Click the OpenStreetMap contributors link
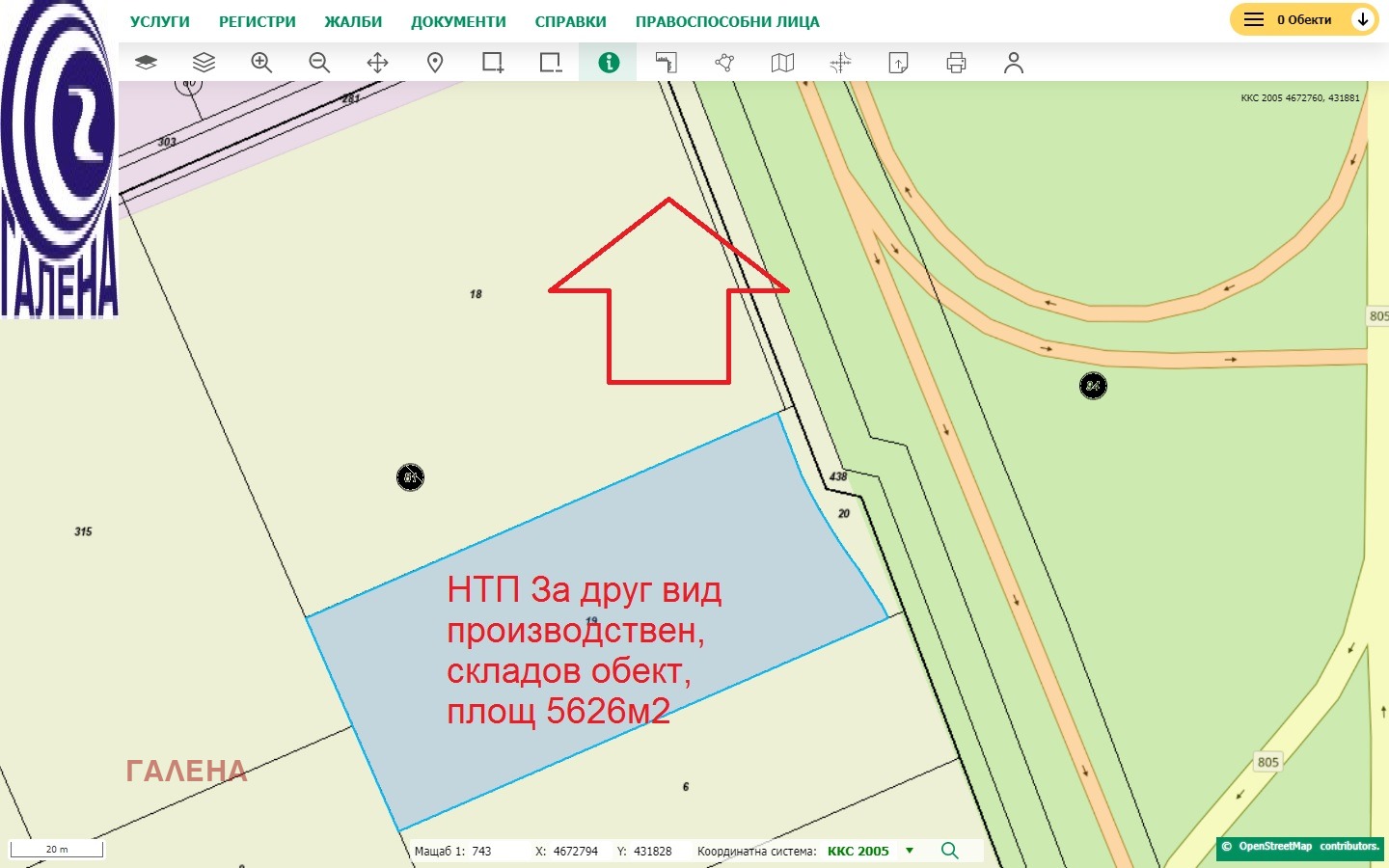The image size is (1389, 868). point(1300,847)
